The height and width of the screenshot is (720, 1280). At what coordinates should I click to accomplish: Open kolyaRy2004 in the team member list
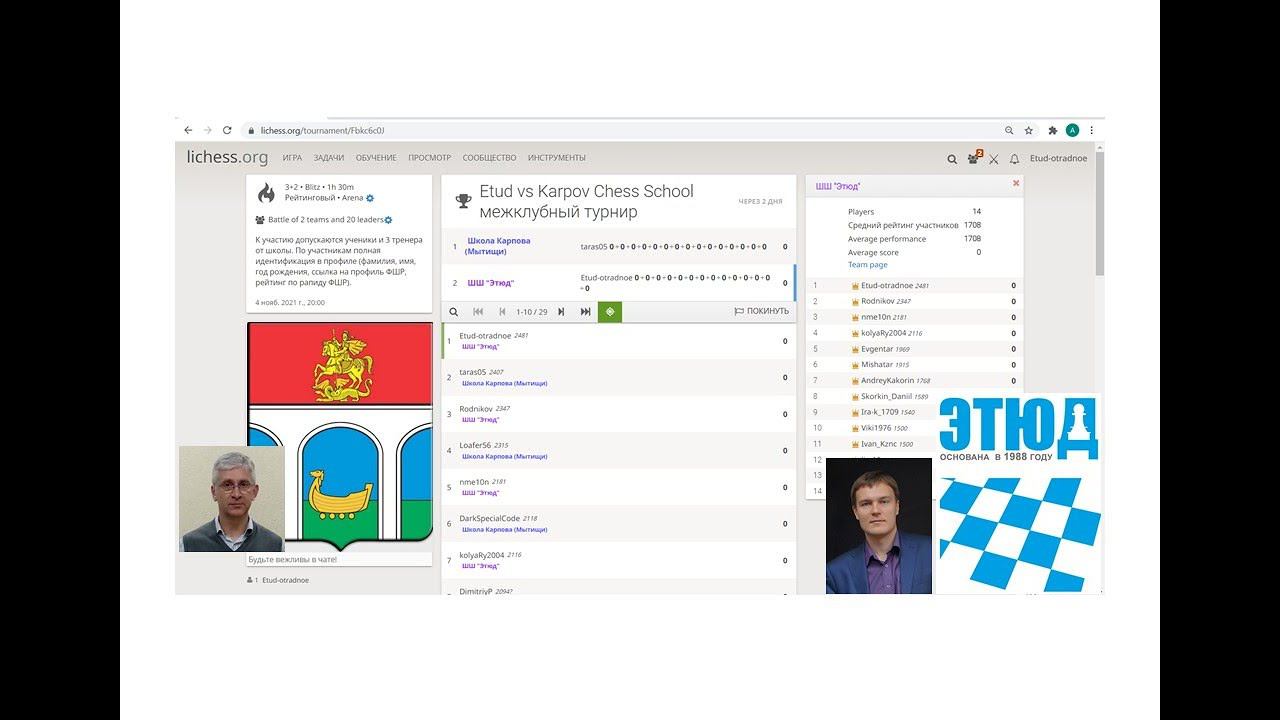click(x=914, y=333)
